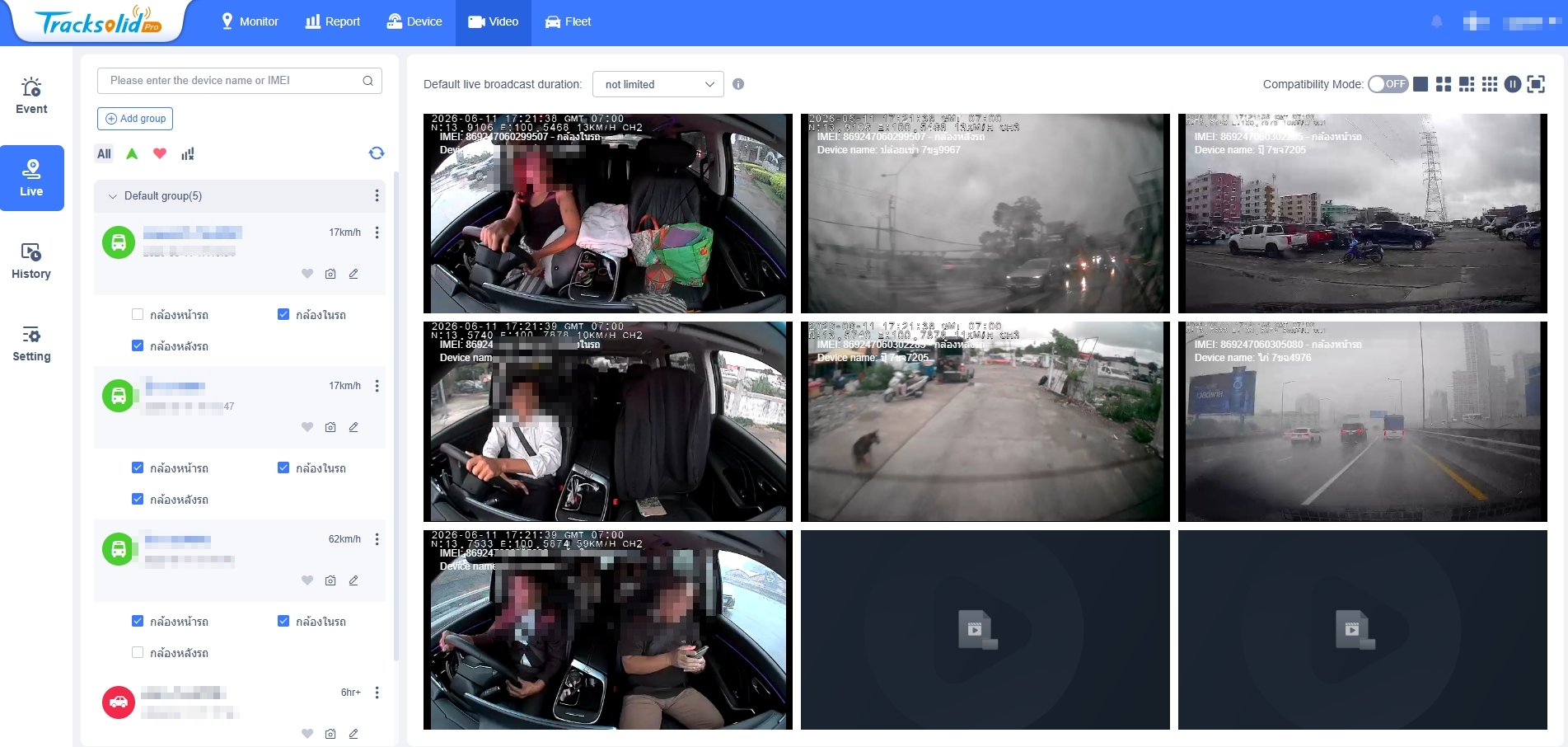This screenshot has height=747, width=1568.
Task: Open the History sidebar section
Action: point(31,261)
